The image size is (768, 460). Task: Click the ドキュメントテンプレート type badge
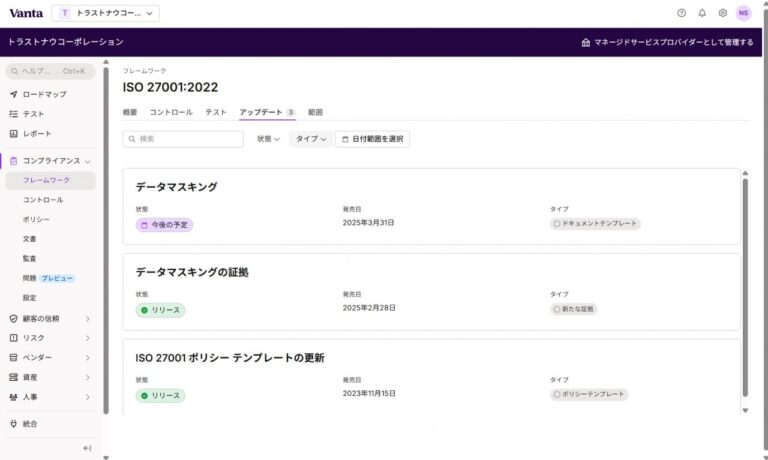595,223
